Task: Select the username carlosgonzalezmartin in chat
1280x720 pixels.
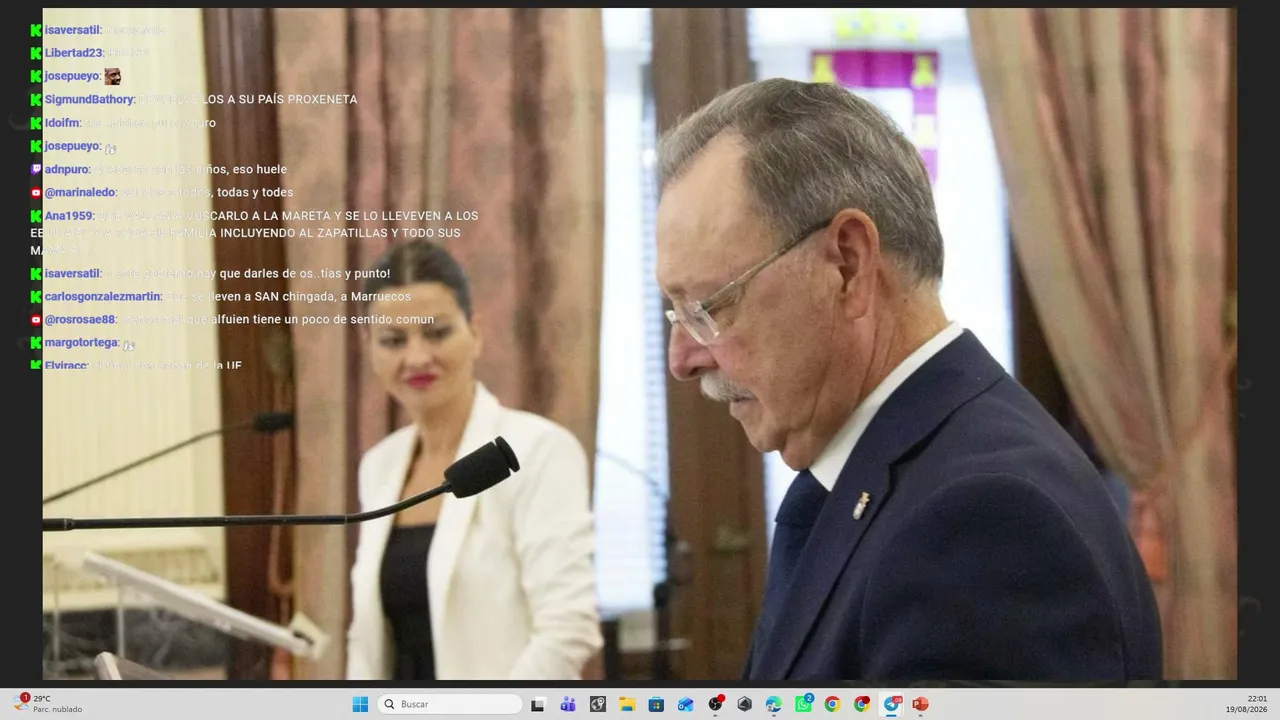Action: click(103, 297)
